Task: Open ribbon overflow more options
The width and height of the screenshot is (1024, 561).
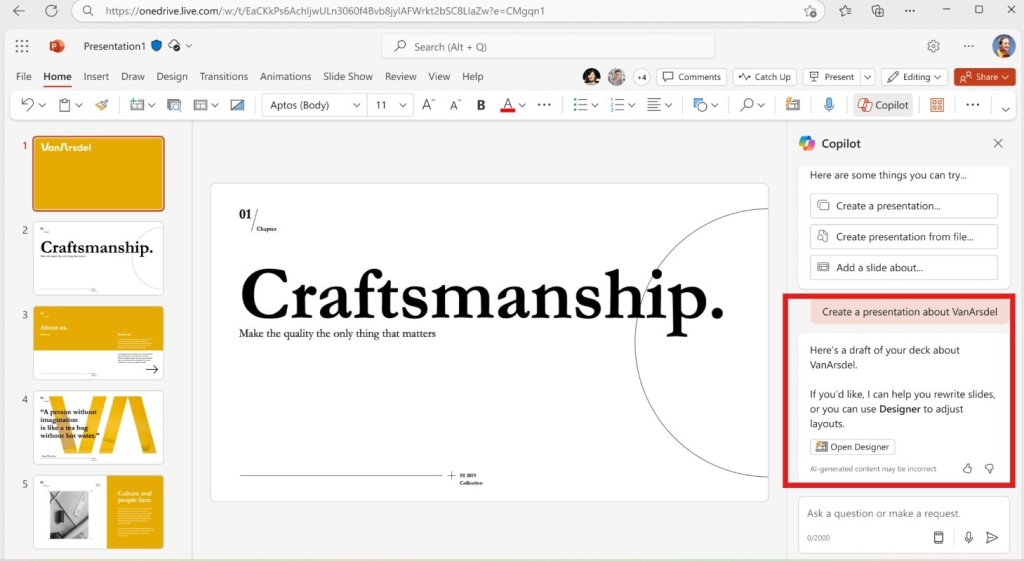Action: 972,104
